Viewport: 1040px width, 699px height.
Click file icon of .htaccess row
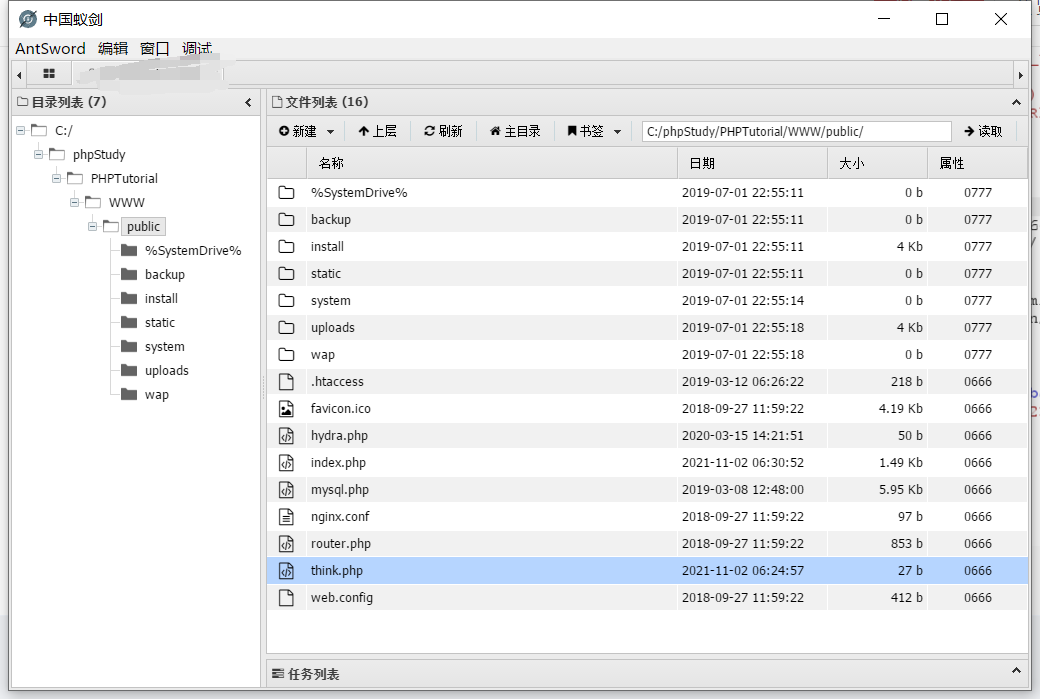pyautogui.click(x=286, y=381)
